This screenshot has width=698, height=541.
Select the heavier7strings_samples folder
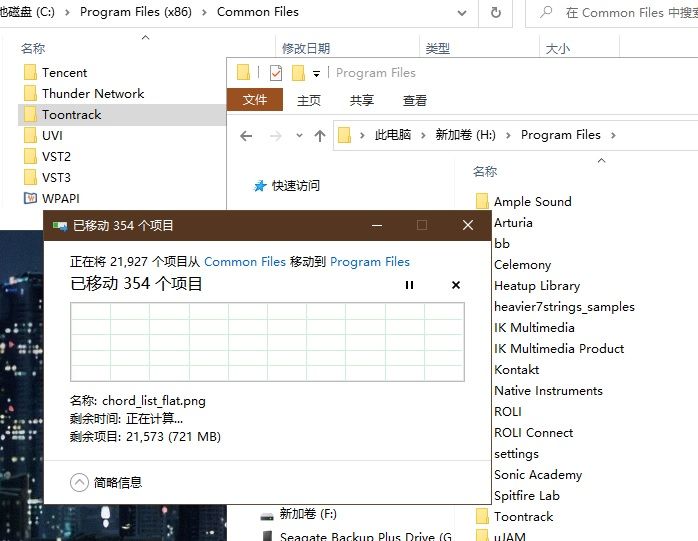pyautogui.click(x=564, y=307)
